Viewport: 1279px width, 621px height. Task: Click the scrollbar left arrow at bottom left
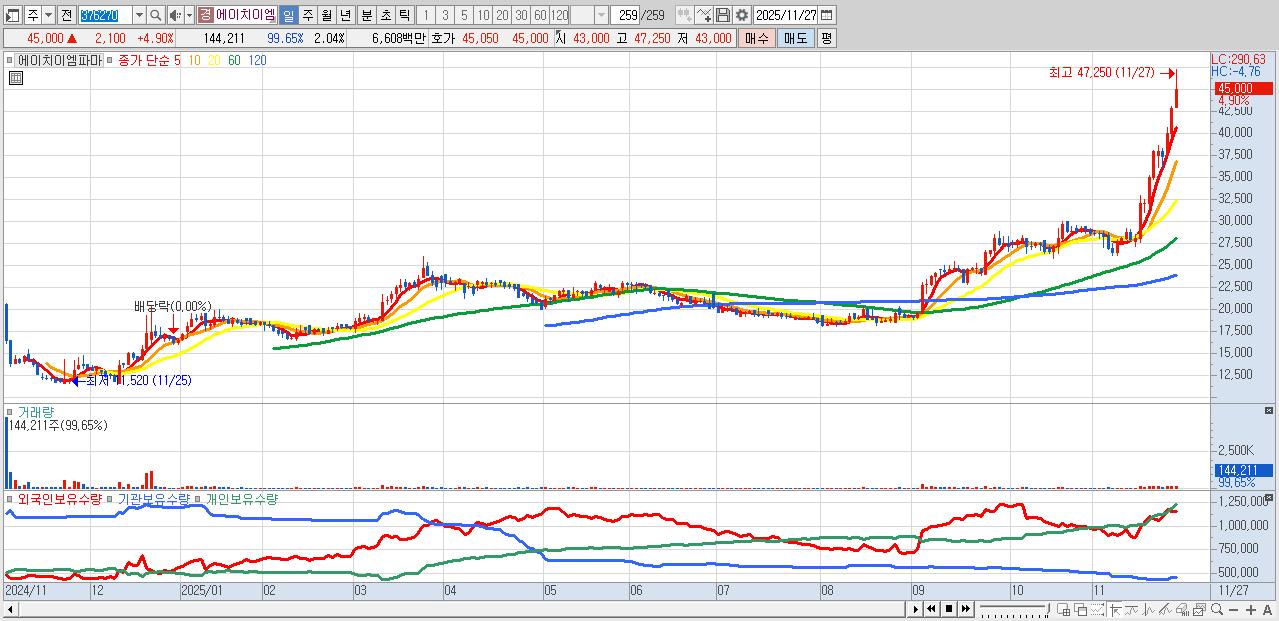point(10,609)
